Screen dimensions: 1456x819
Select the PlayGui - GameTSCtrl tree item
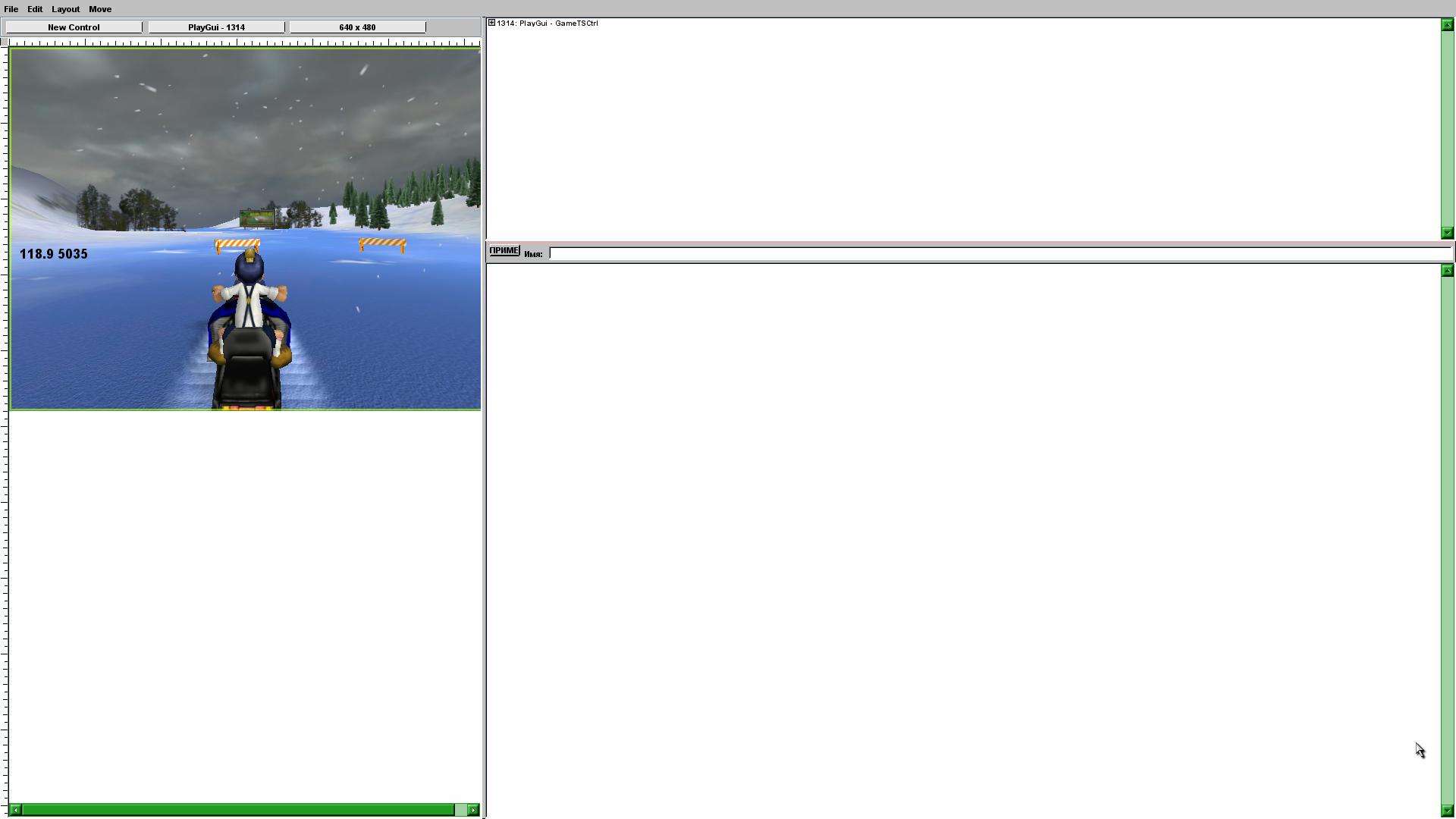[547, 24]
